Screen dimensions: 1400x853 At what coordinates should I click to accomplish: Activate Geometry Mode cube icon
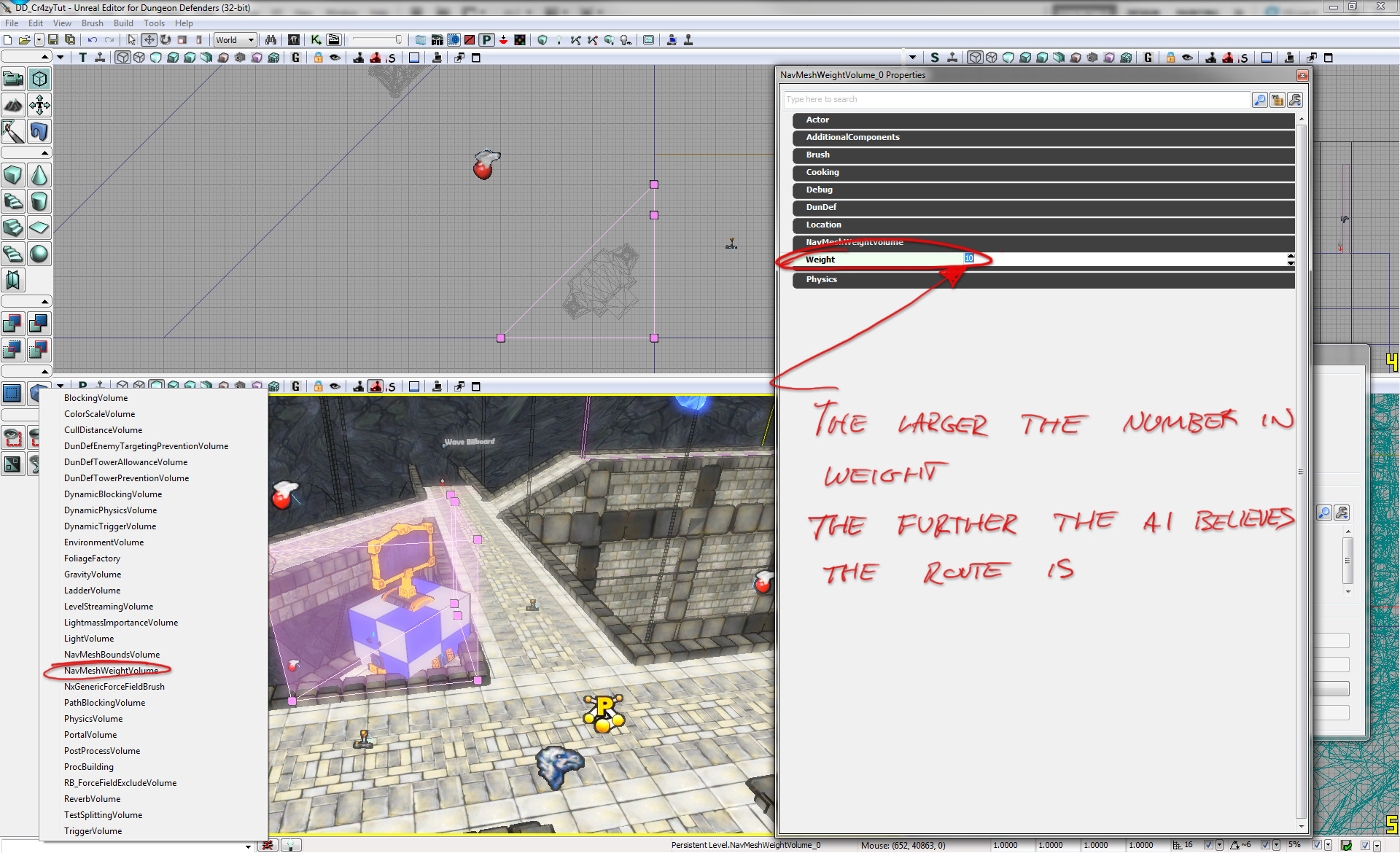(39, 79)
